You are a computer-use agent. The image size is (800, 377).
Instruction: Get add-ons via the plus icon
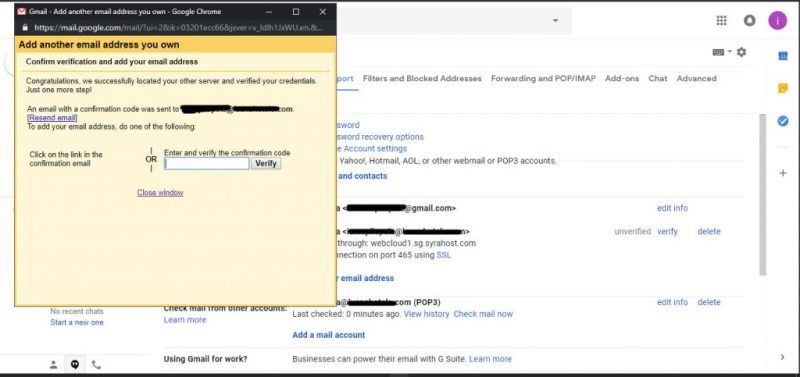pos(783,173)
